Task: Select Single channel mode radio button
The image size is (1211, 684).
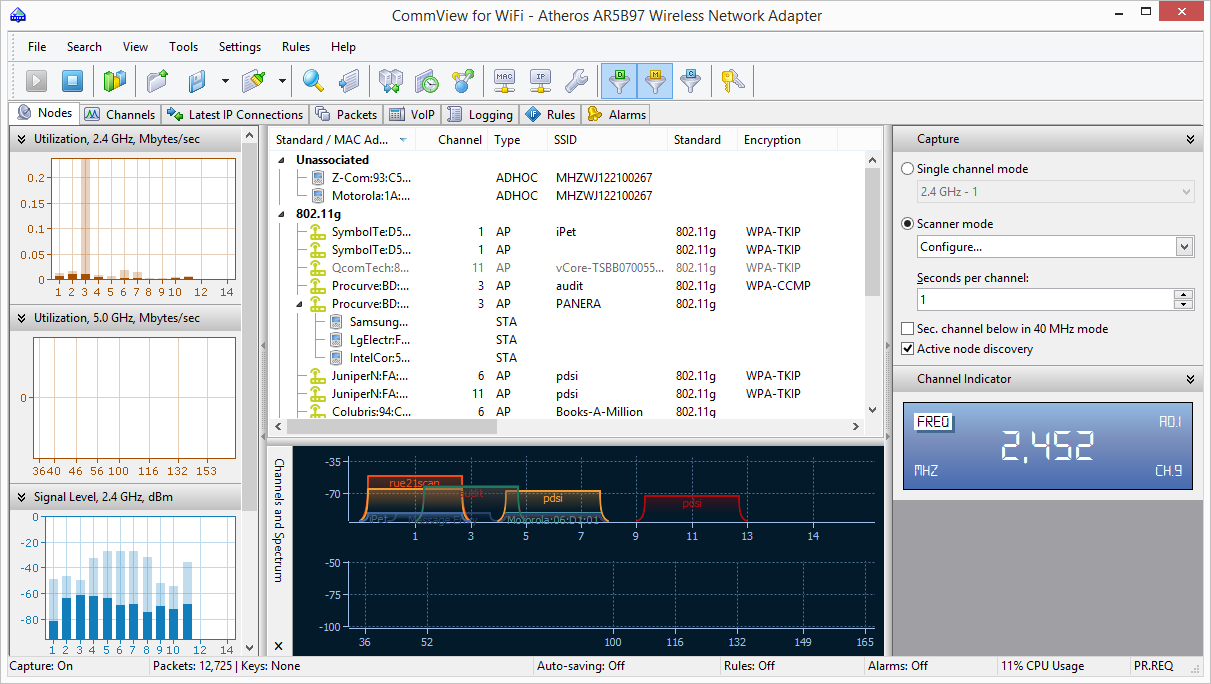Action: (x=908, y=169)
